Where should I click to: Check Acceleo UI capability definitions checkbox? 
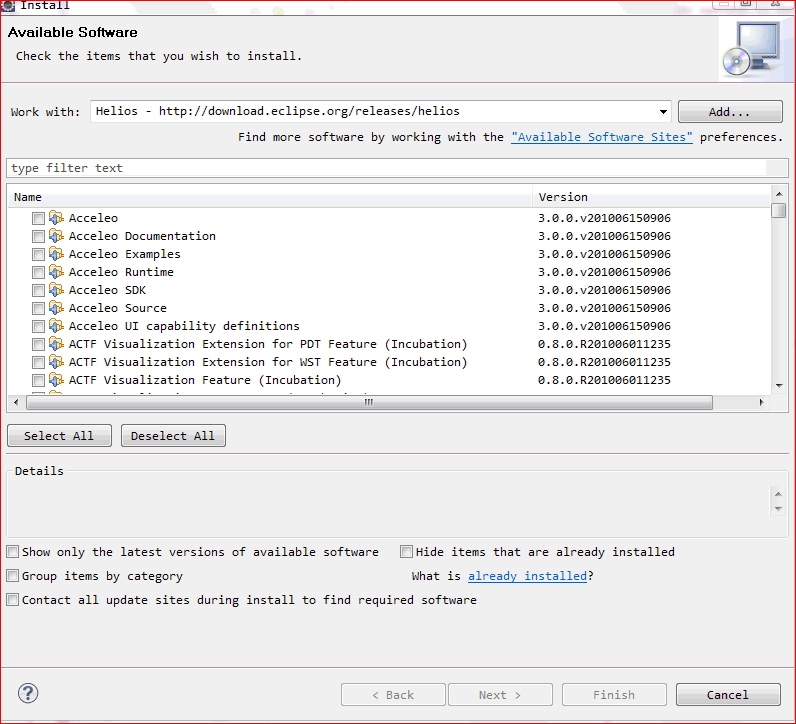pyautogui.click(x=38, y=326)
